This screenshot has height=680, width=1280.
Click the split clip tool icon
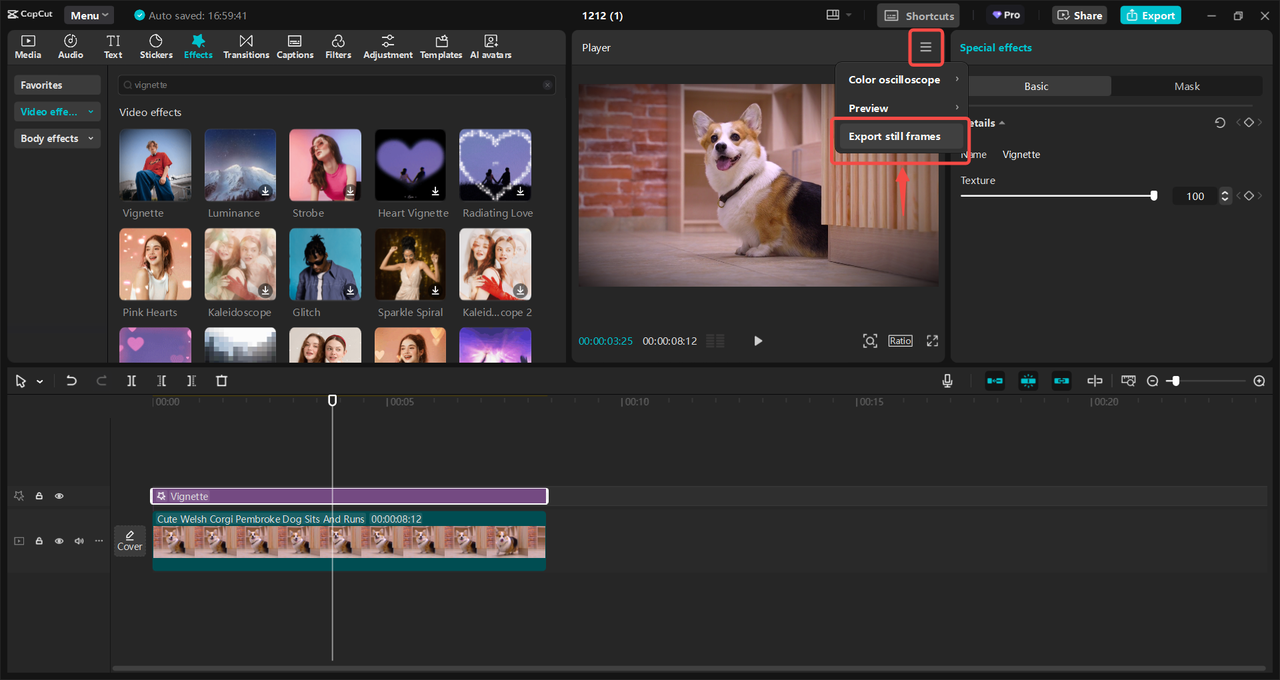click(x=131, y=381)
